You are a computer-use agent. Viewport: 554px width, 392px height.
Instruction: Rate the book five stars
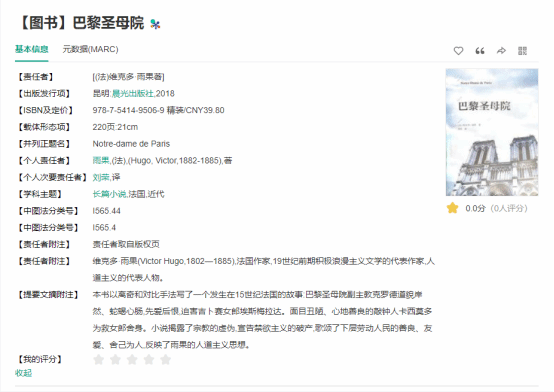[165, 359]
